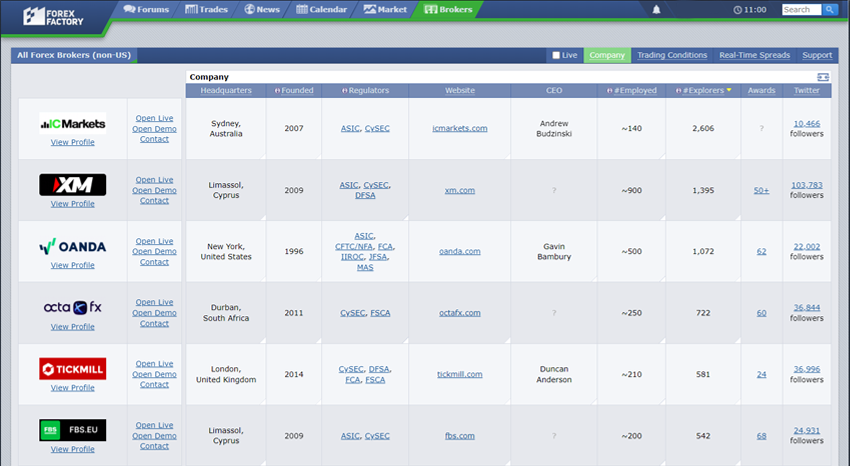This screenshot has width=850, height=466.
Task: Select the 2,606 explorers cell
Action: [x=703, y=128]
